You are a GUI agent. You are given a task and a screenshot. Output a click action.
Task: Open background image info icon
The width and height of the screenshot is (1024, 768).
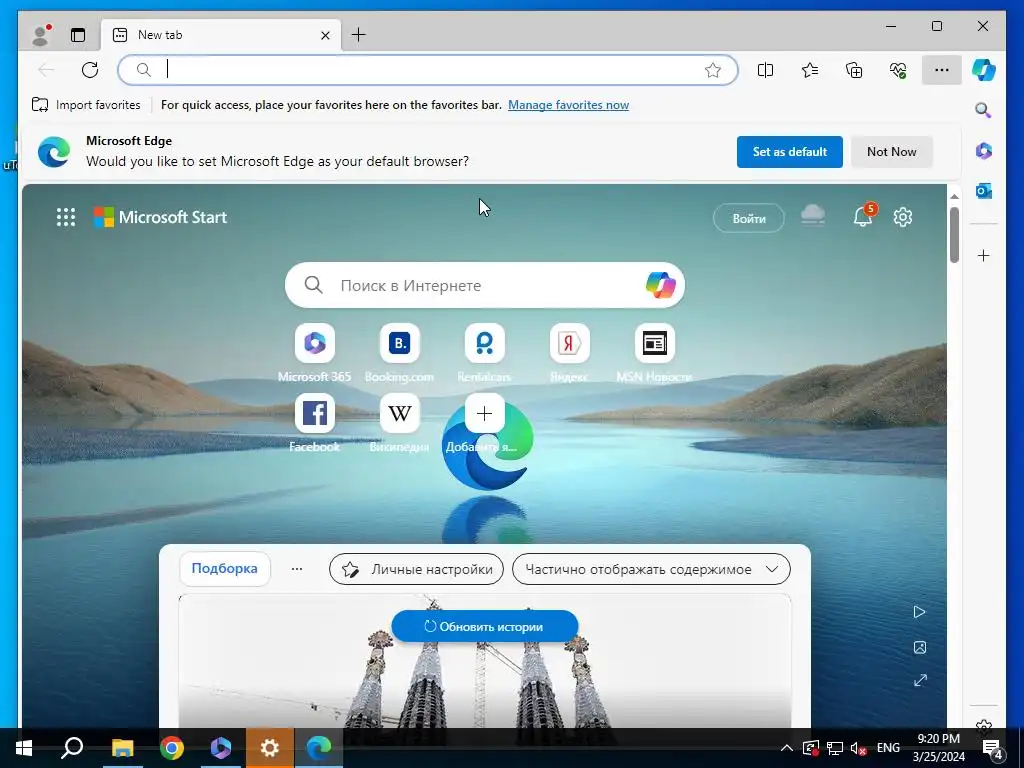[920, 647]
